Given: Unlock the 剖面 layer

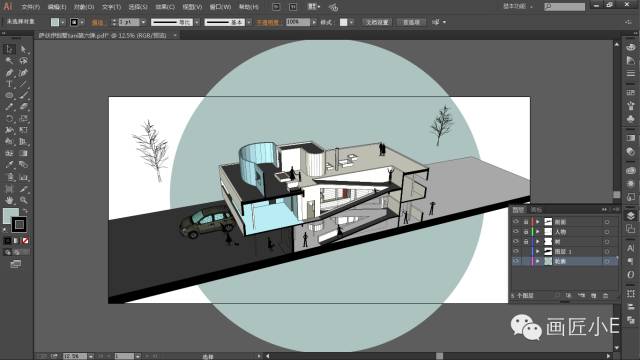Looking at the screenshot, I should click(x=526, y=222).
